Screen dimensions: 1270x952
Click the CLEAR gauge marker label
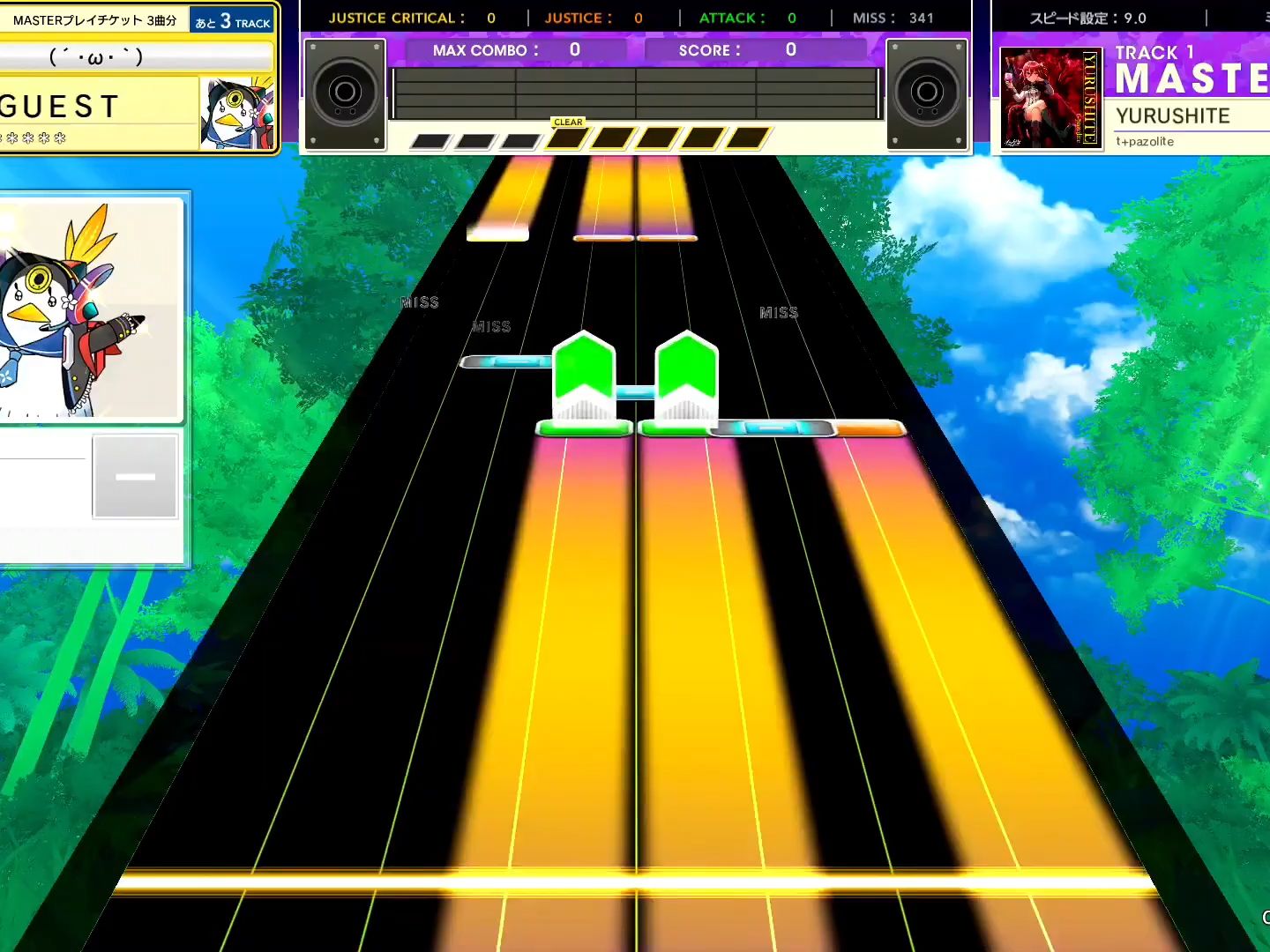point(568,123)
